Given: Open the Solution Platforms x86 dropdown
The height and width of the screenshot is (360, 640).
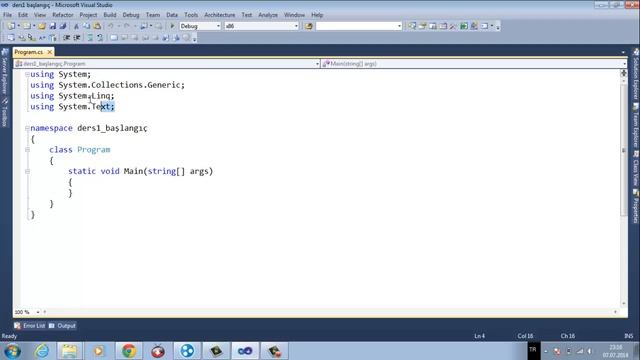Looking at the screenshot, I should tap(262, 26).
